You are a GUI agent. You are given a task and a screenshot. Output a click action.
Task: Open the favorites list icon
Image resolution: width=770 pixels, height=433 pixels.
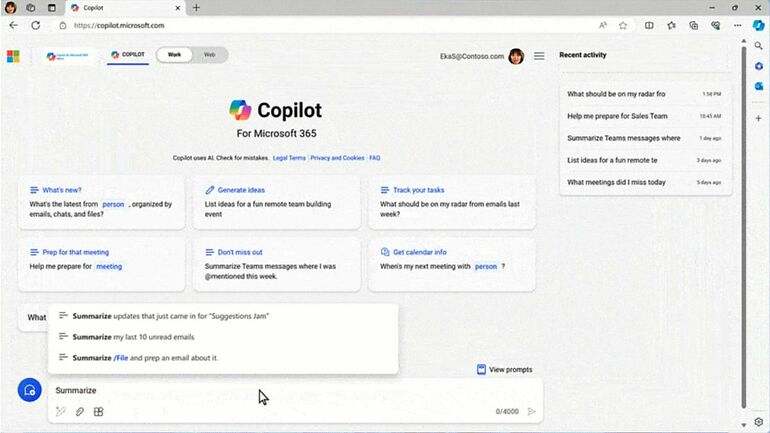coord(671,25)
